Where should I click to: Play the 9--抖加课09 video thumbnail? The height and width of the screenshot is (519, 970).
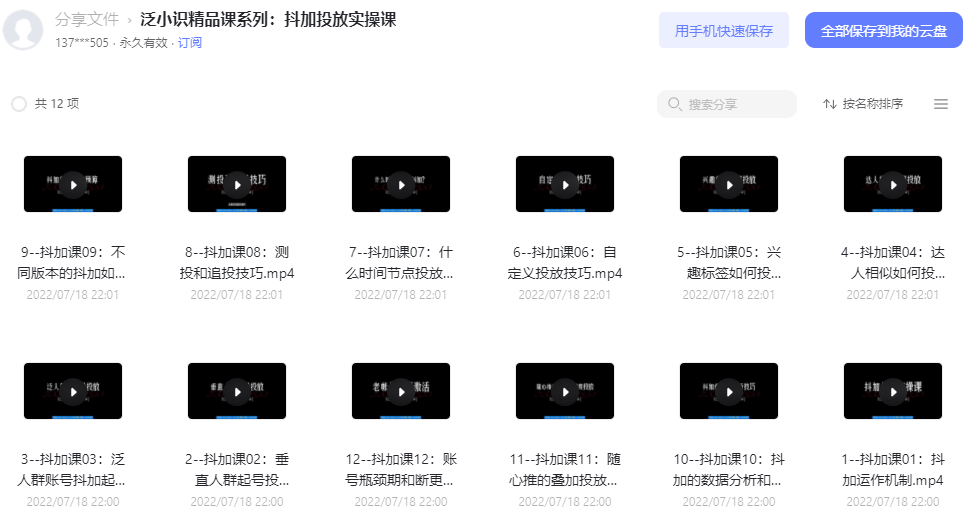(x=73, y=184)
